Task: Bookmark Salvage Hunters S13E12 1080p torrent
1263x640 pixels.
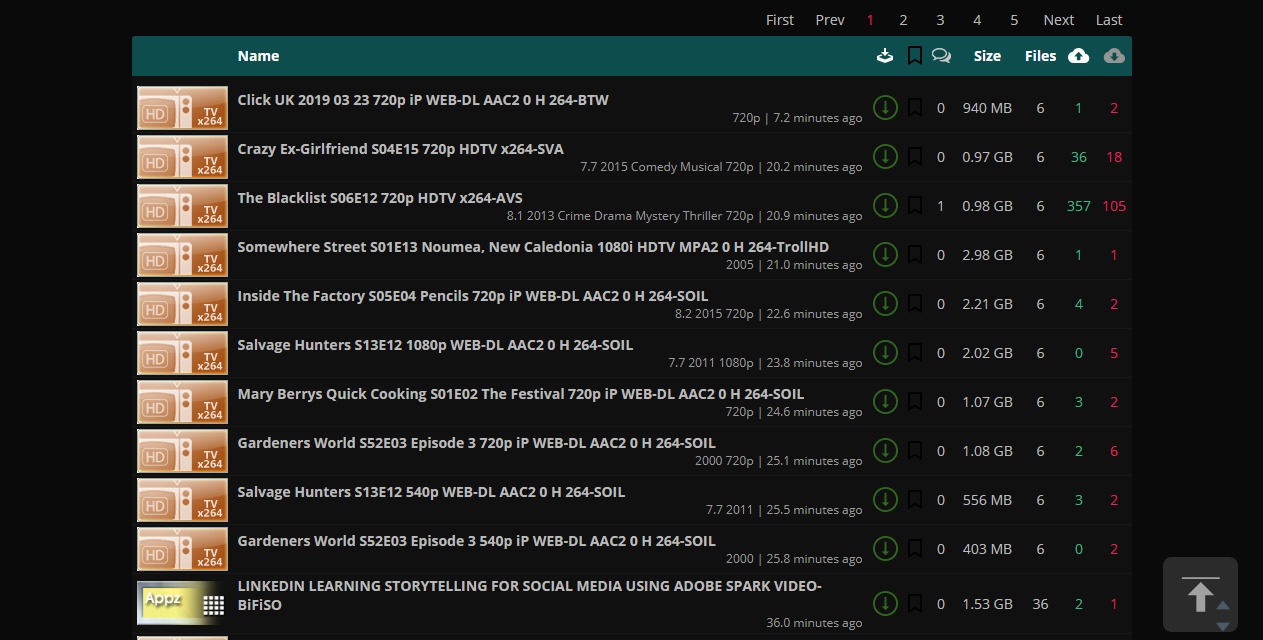Action: click(914, 352)
